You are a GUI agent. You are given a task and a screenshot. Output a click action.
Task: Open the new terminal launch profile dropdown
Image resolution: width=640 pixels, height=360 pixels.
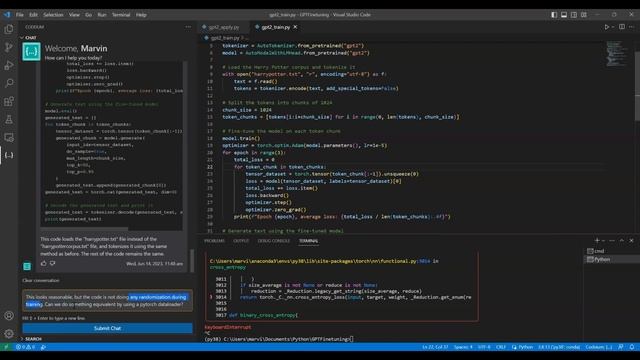[x=603, y=240]
